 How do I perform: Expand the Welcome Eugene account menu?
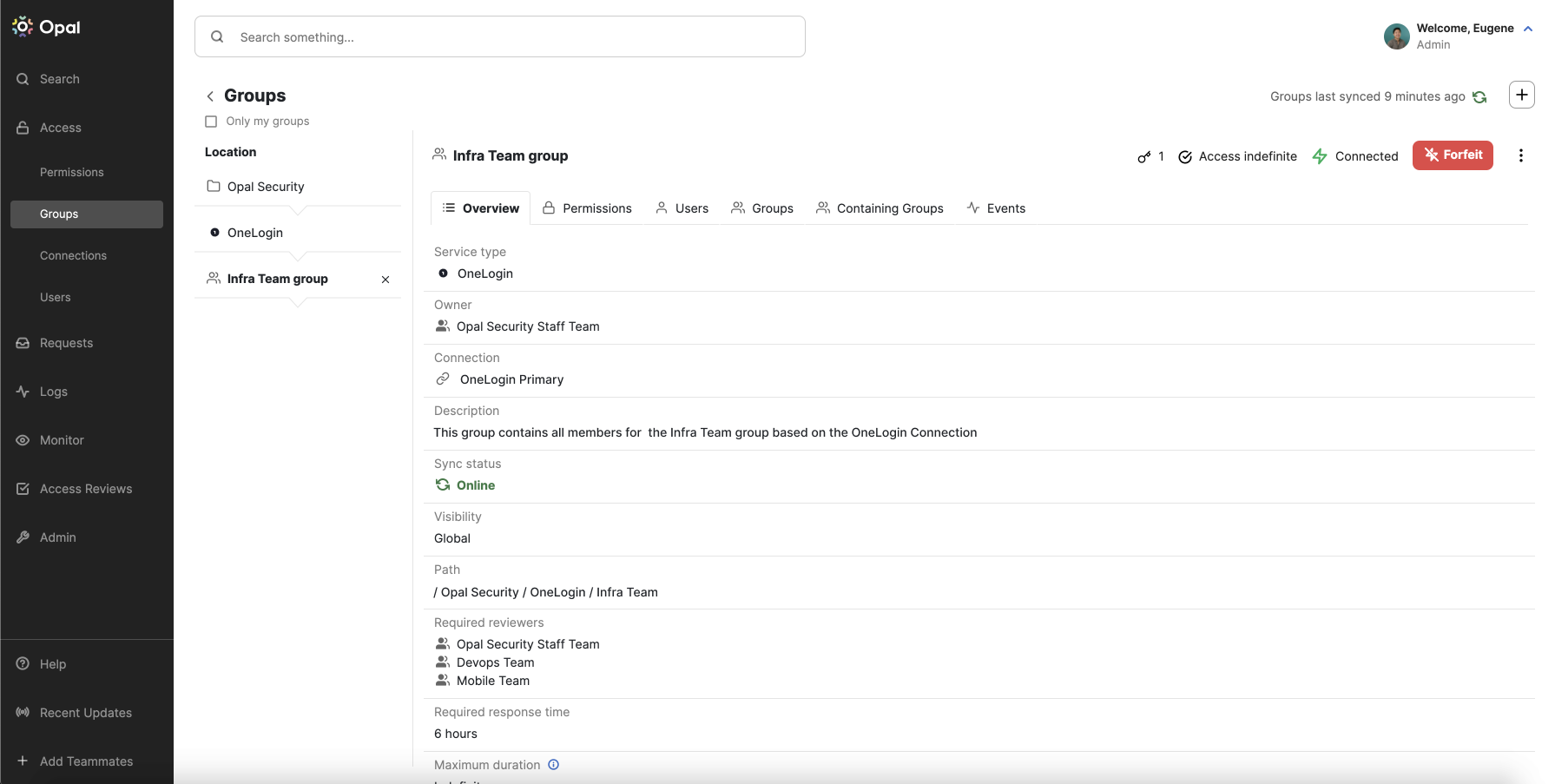[x=1528, y=29]
